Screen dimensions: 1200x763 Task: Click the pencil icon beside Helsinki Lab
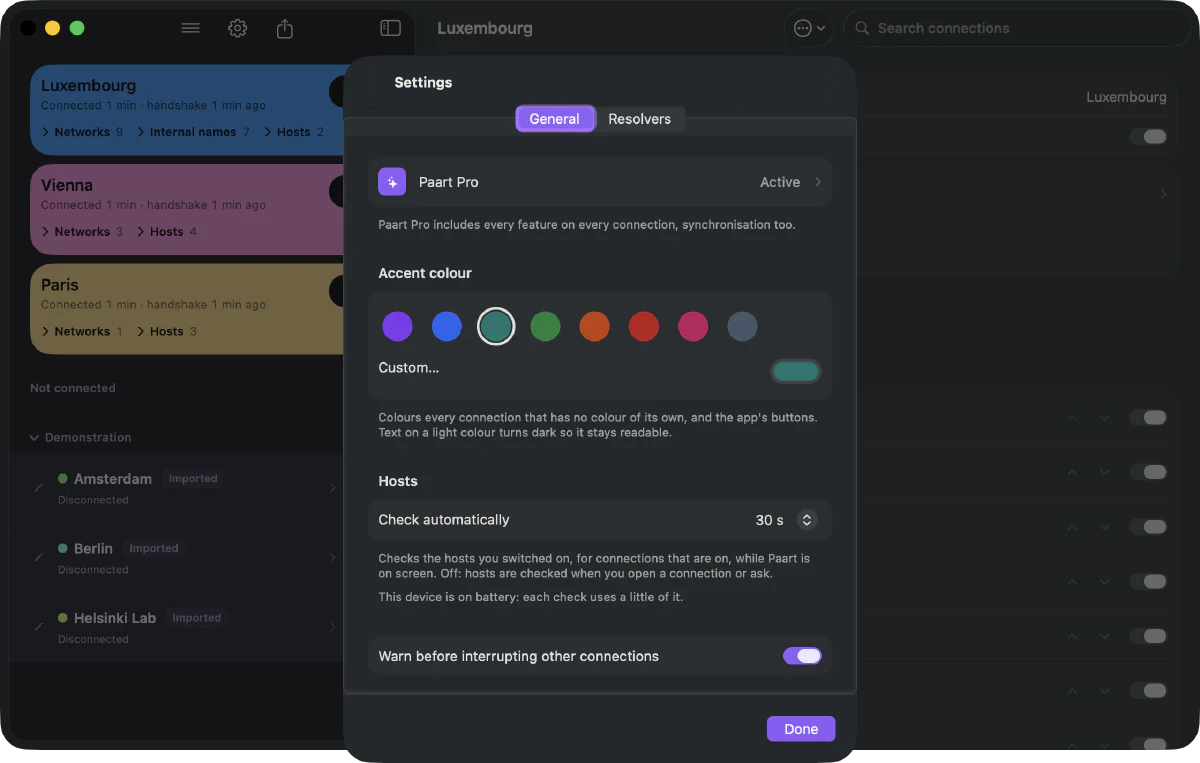pyautogui.click(x=39, y=628)
